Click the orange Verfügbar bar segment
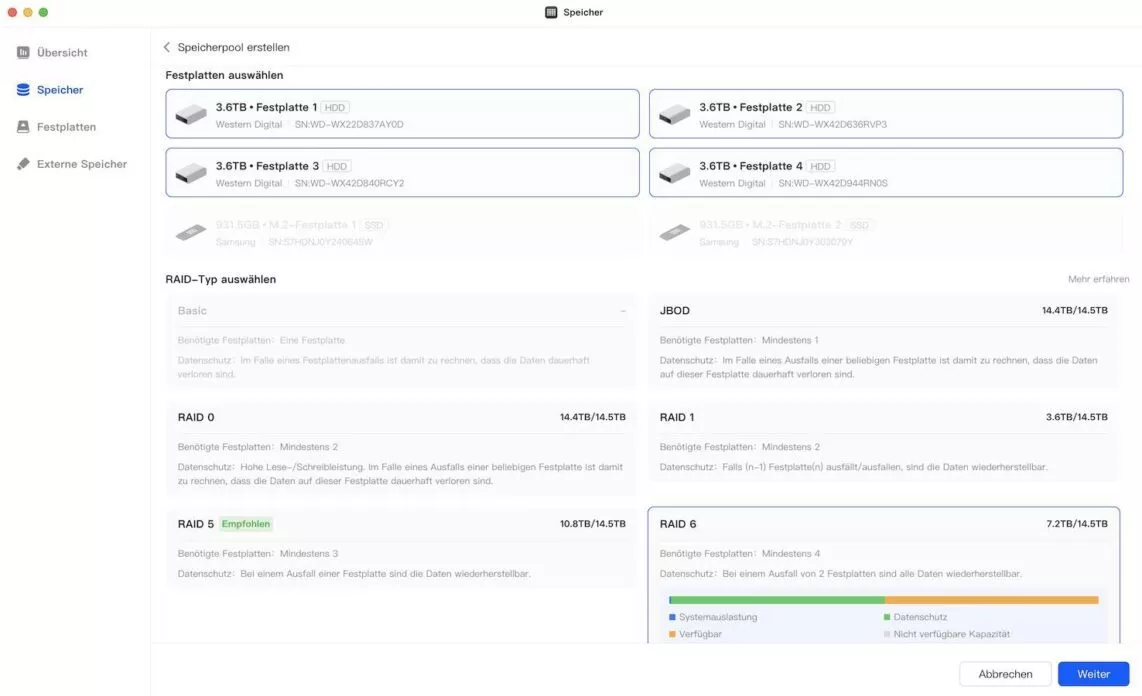The image size is (1142, 696). coord(991,600)
